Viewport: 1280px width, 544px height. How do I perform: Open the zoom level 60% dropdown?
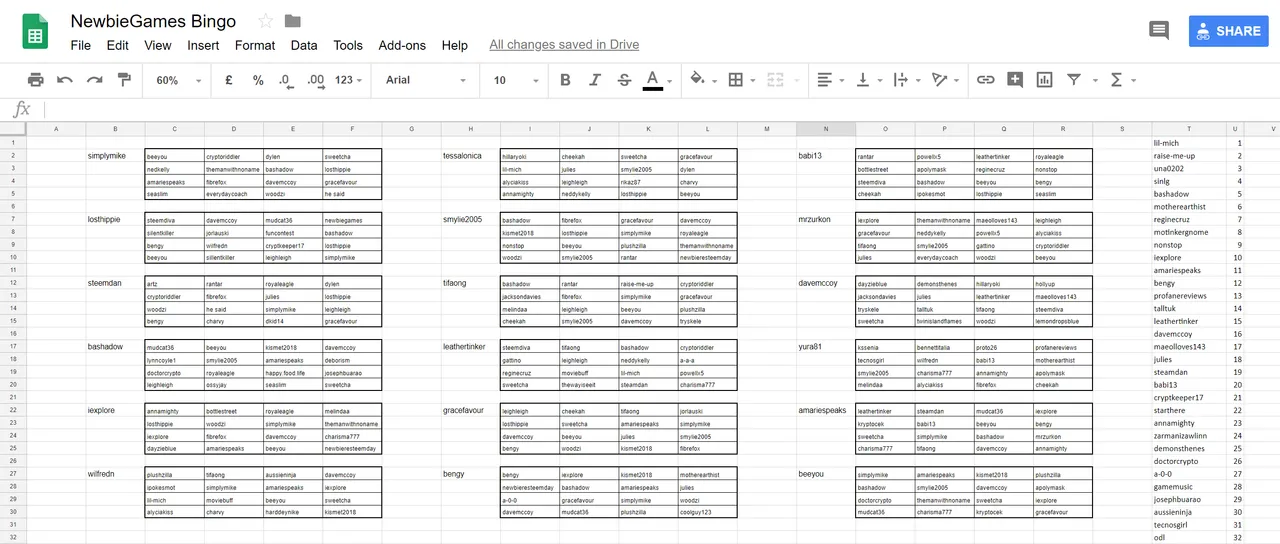tap(178, 80)
